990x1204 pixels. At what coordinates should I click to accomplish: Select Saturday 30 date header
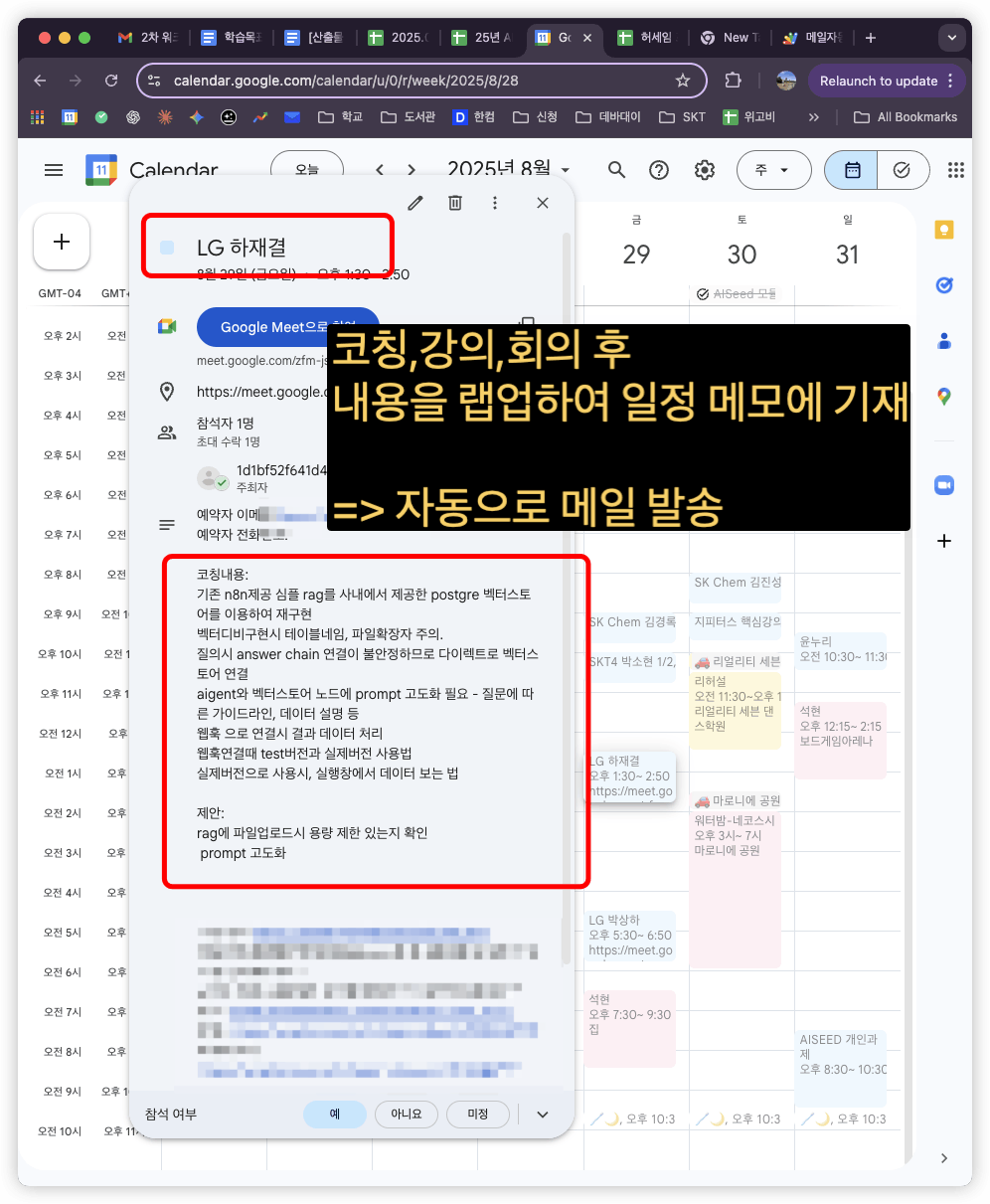tap(742, 254)
